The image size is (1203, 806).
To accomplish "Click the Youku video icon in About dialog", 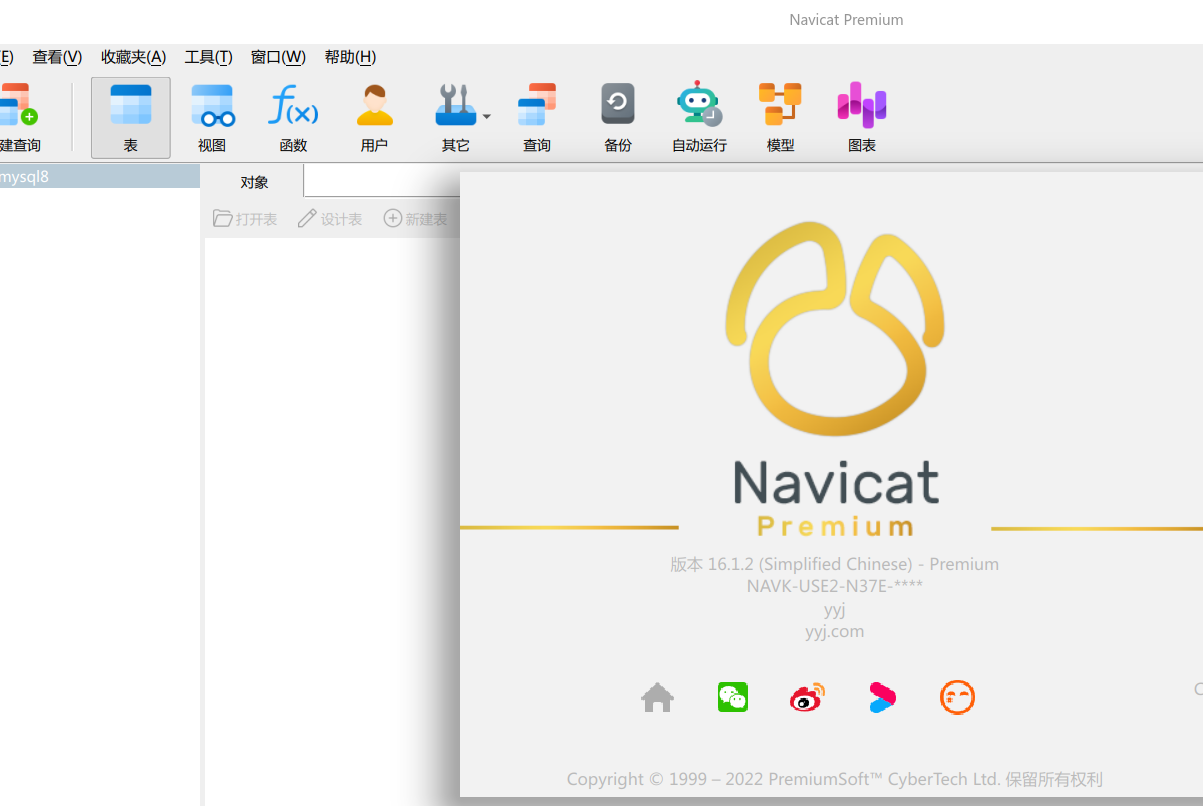I will click(x=882, y=697).
